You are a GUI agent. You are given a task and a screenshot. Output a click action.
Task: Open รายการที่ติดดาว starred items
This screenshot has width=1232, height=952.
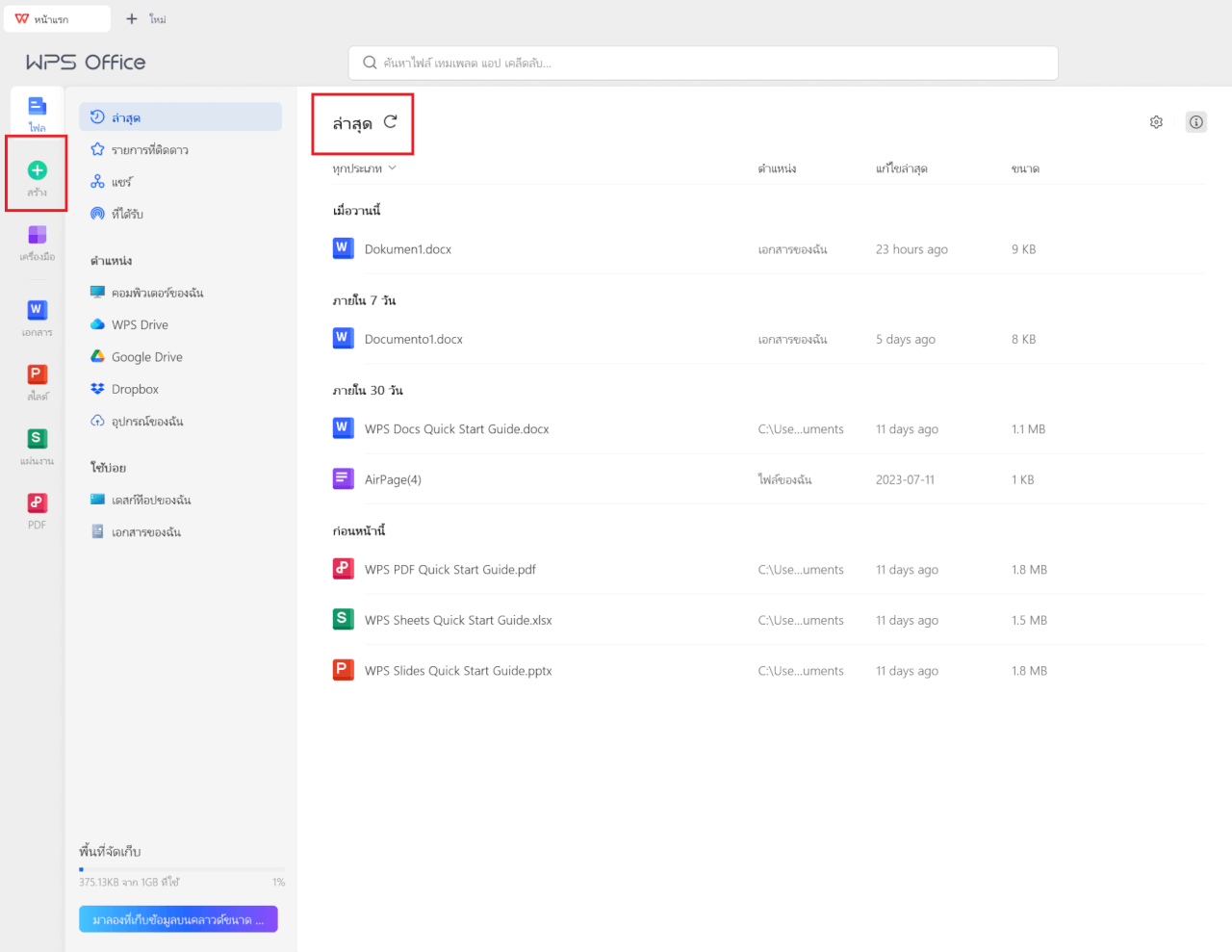[x=180, y=149]
